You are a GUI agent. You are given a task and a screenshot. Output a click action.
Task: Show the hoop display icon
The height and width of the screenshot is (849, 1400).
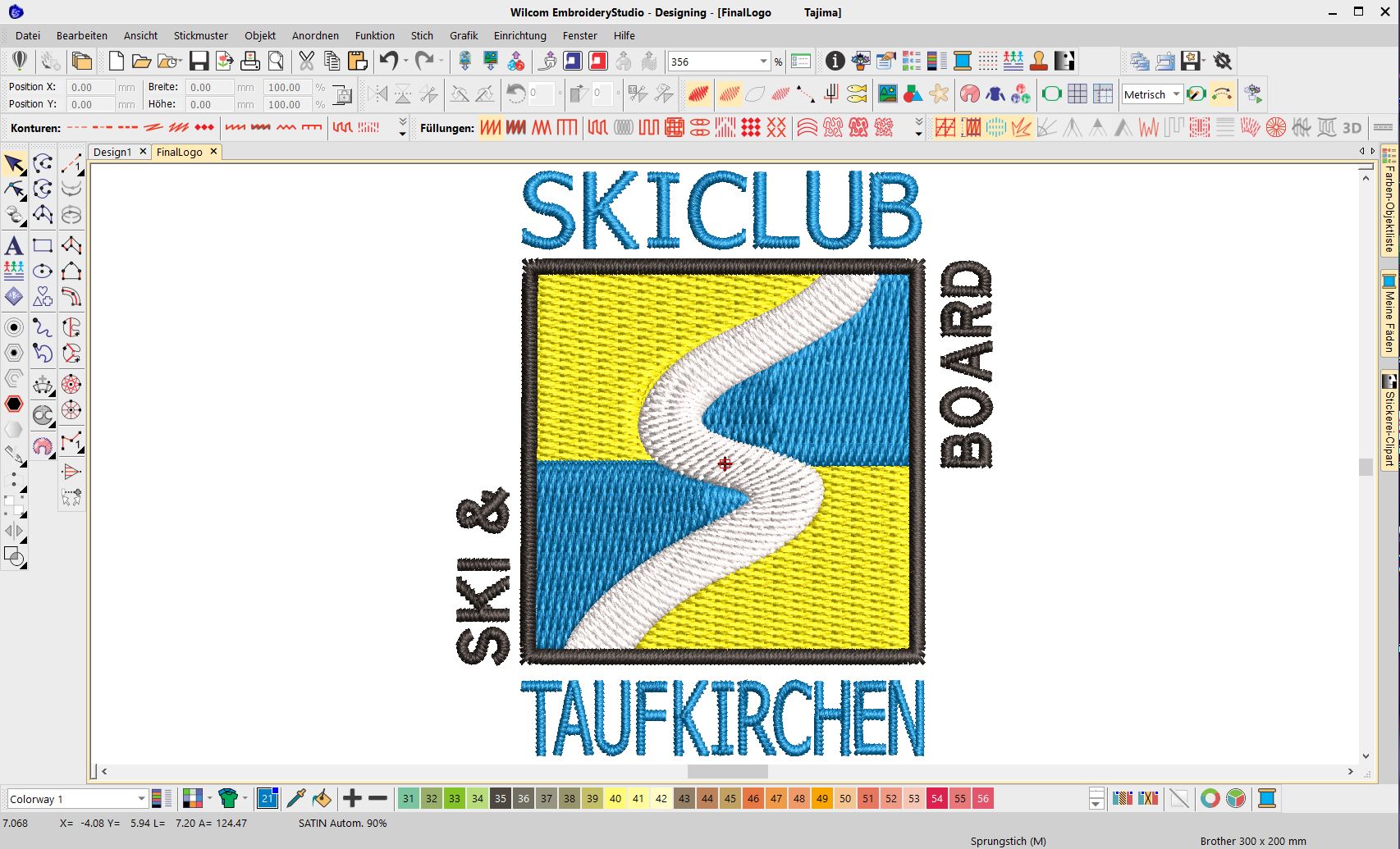pos(1051,94)
